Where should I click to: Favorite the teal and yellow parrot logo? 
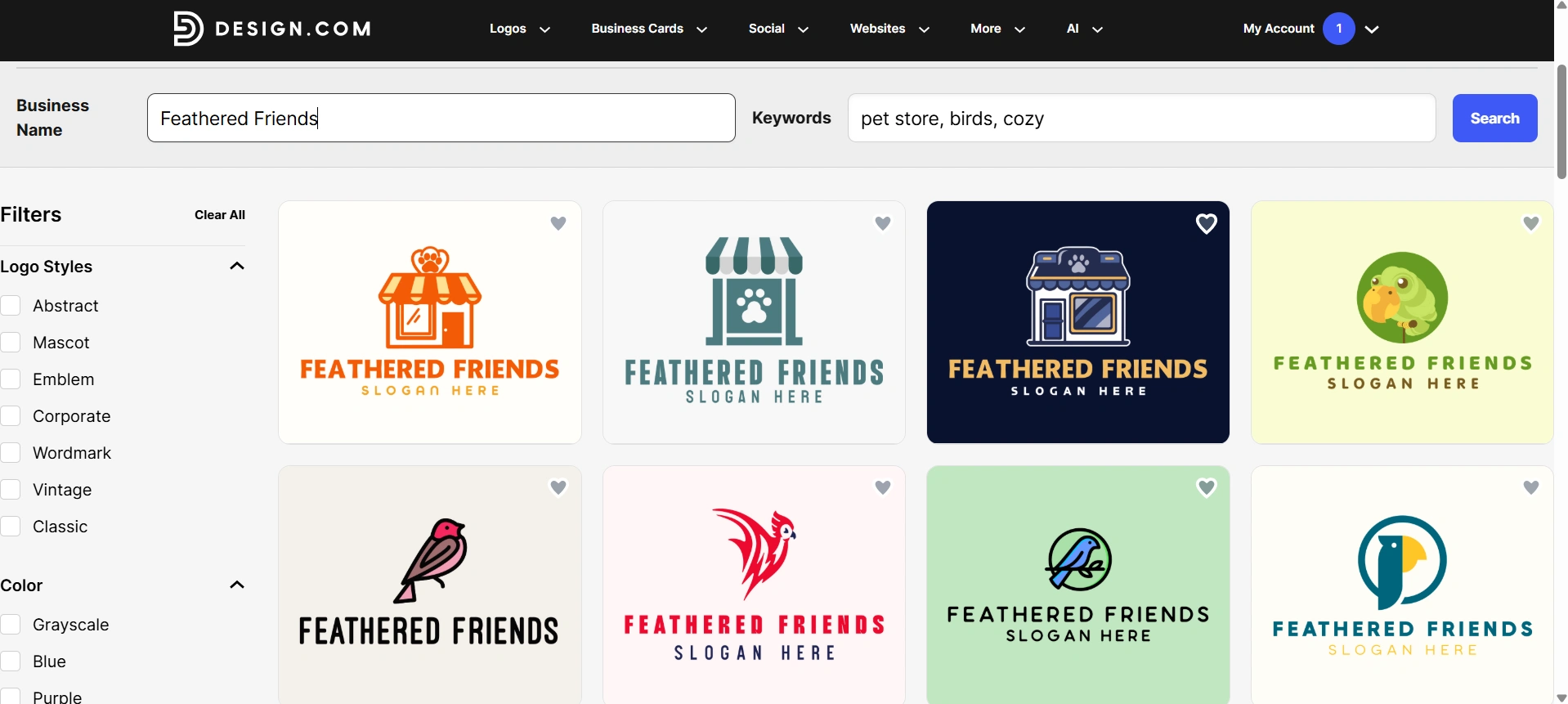click(x=1531, y=487)
